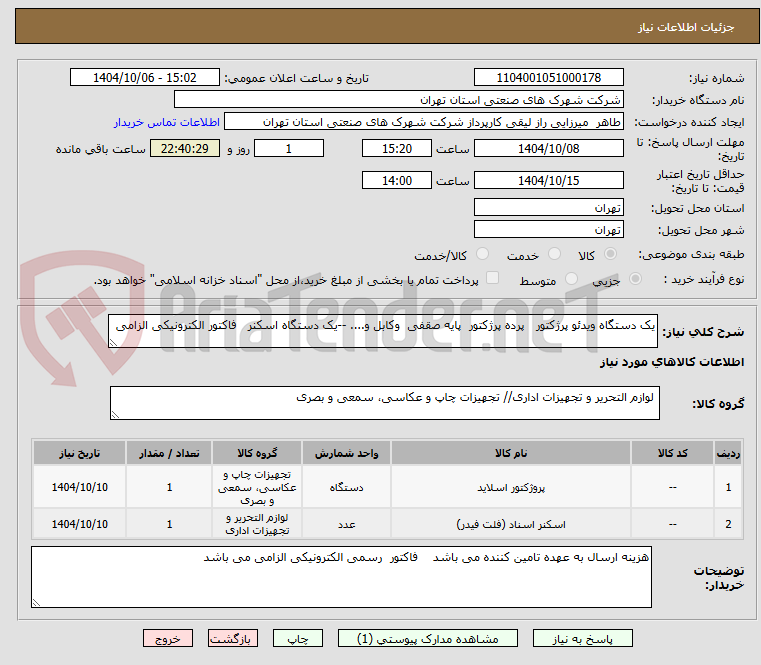Click the response deadline date field 1404/10/08
Image resolution: width=761 pixels, height=665 pixels.
548,149
